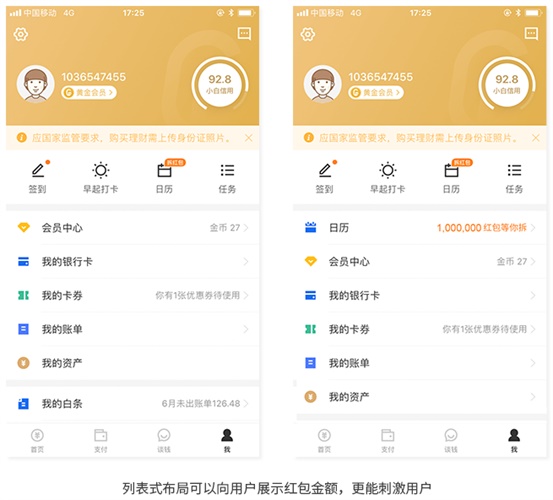Switch to 支付 tab in left phone
Image resolution: width=553 pixels, height=500 pixels.
click(x=101, y=441)
